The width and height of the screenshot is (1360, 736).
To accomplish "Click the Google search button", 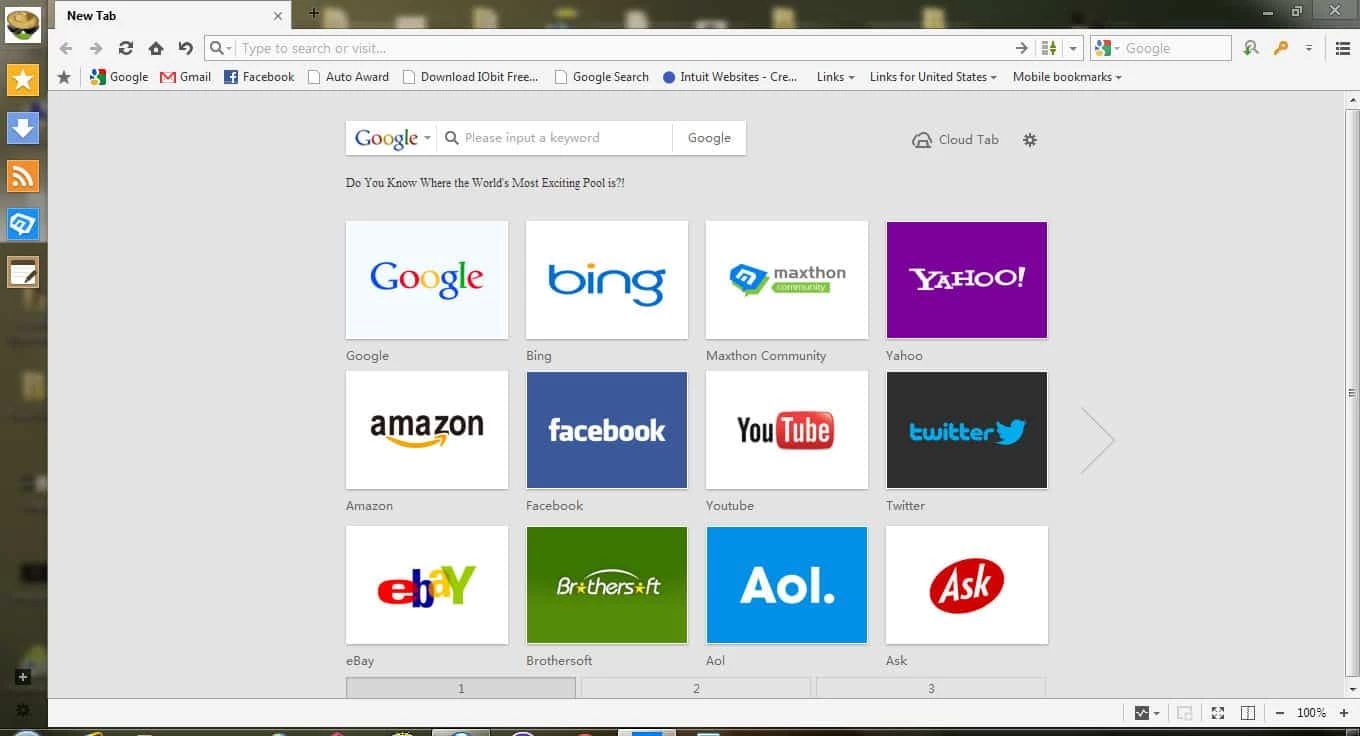I will coord(709,138).
